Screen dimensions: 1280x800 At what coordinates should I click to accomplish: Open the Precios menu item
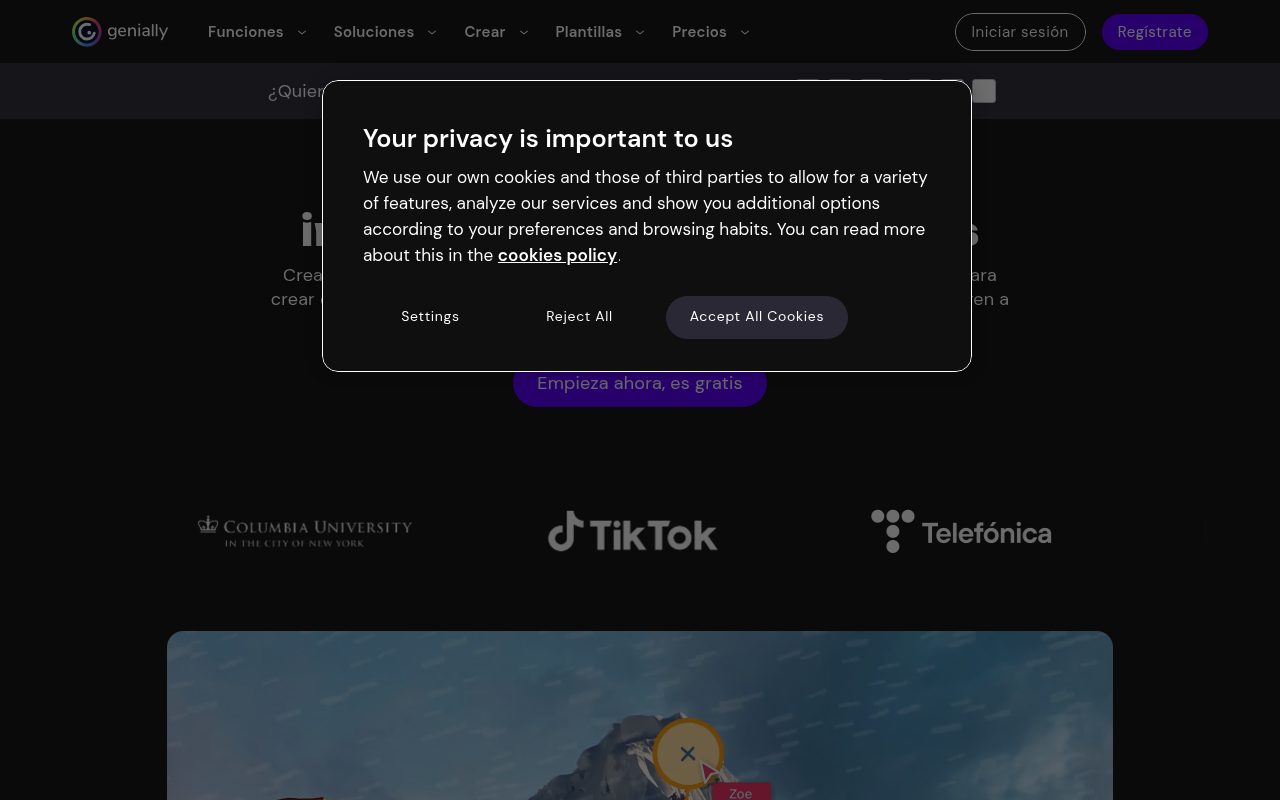(699, 32)
